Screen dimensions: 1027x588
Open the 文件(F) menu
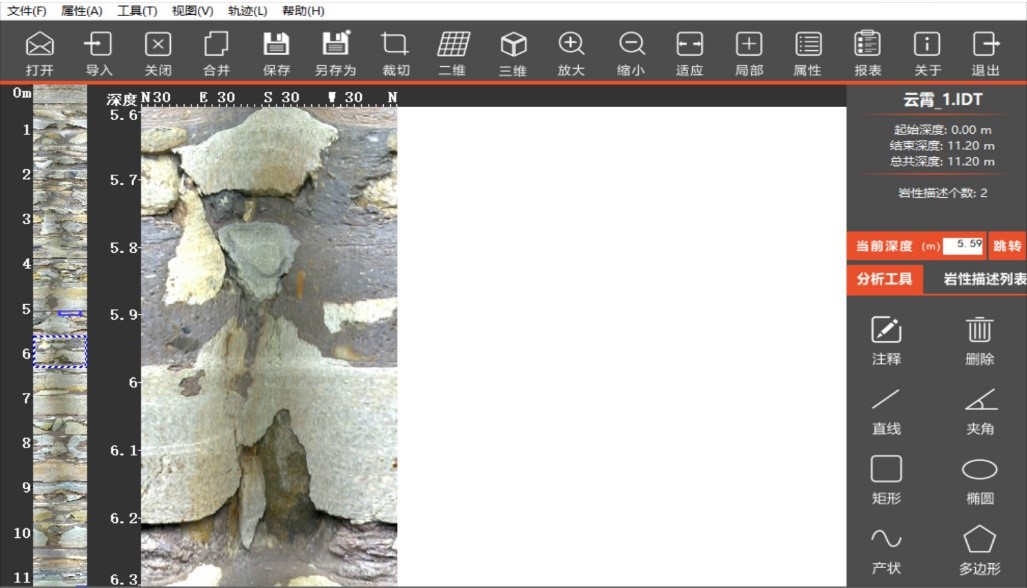27,10
